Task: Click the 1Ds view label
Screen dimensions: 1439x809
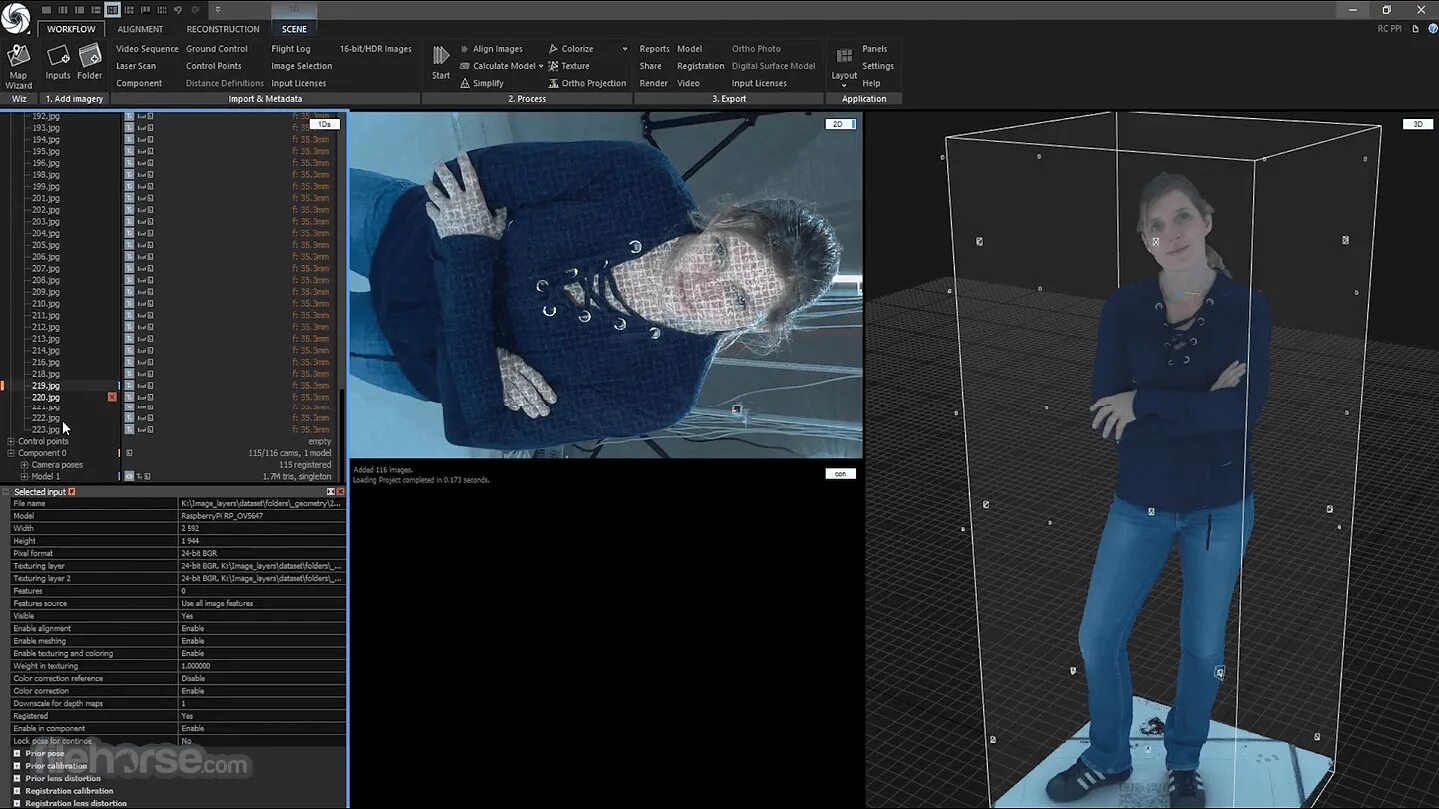Action: point(324,124)
